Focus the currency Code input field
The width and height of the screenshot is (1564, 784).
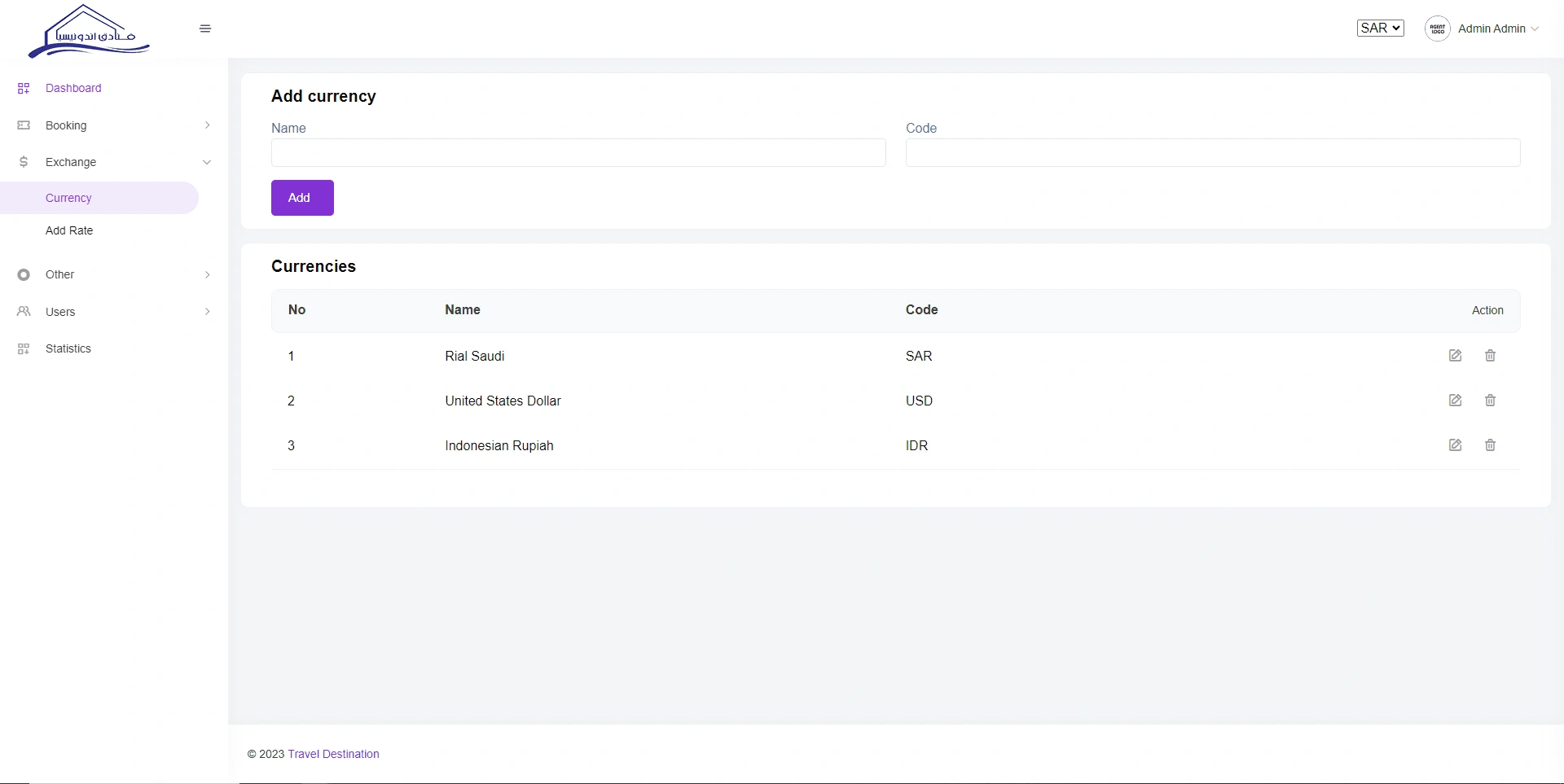point(1213,153)
